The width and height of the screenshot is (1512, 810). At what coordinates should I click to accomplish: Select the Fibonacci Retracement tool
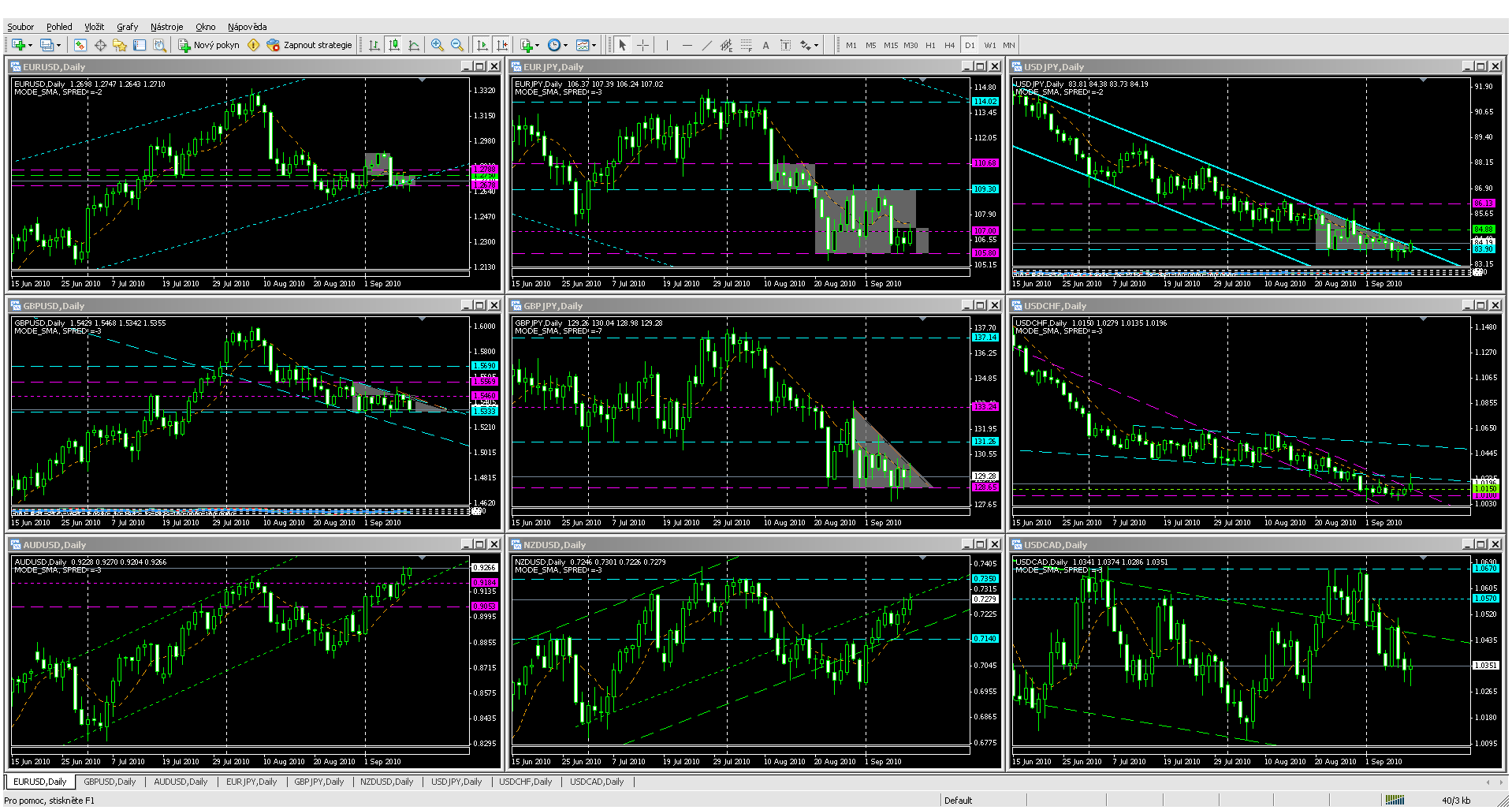pos(746,45)
